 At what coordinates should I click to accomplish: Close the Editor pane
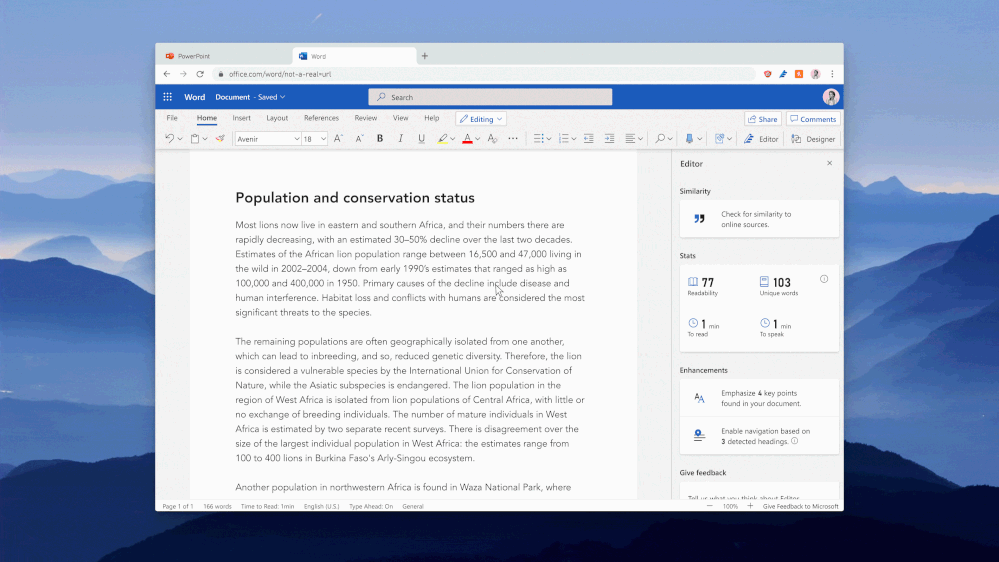coord(829,163)
